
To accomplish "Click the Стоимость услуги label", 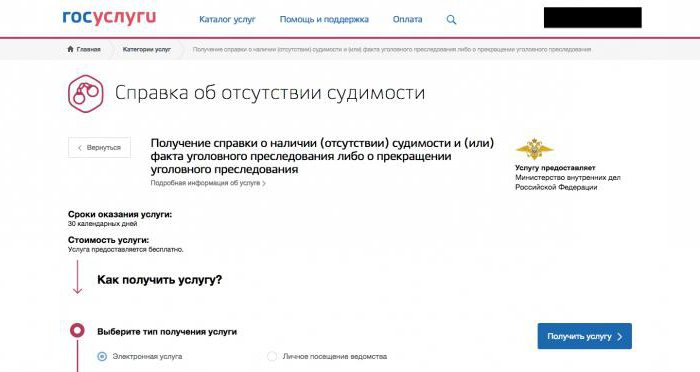I will (x=108, y=240).
